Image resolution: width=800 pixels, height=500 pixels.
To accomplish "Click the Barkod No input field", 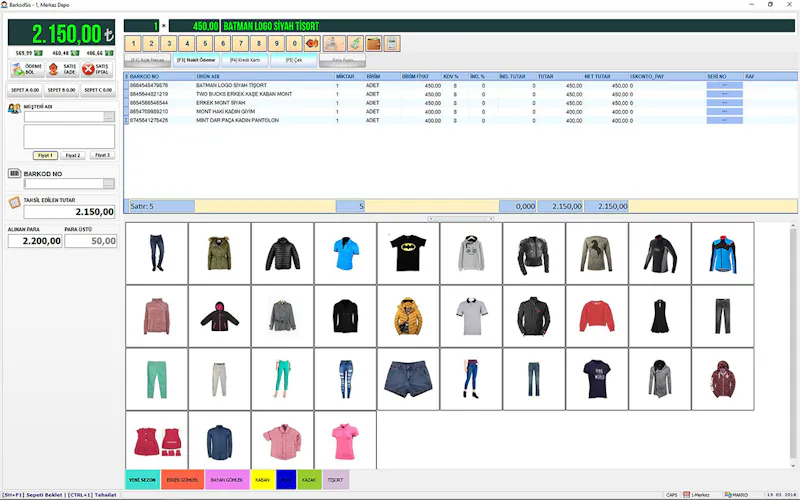I will click(x=64, y=184).
